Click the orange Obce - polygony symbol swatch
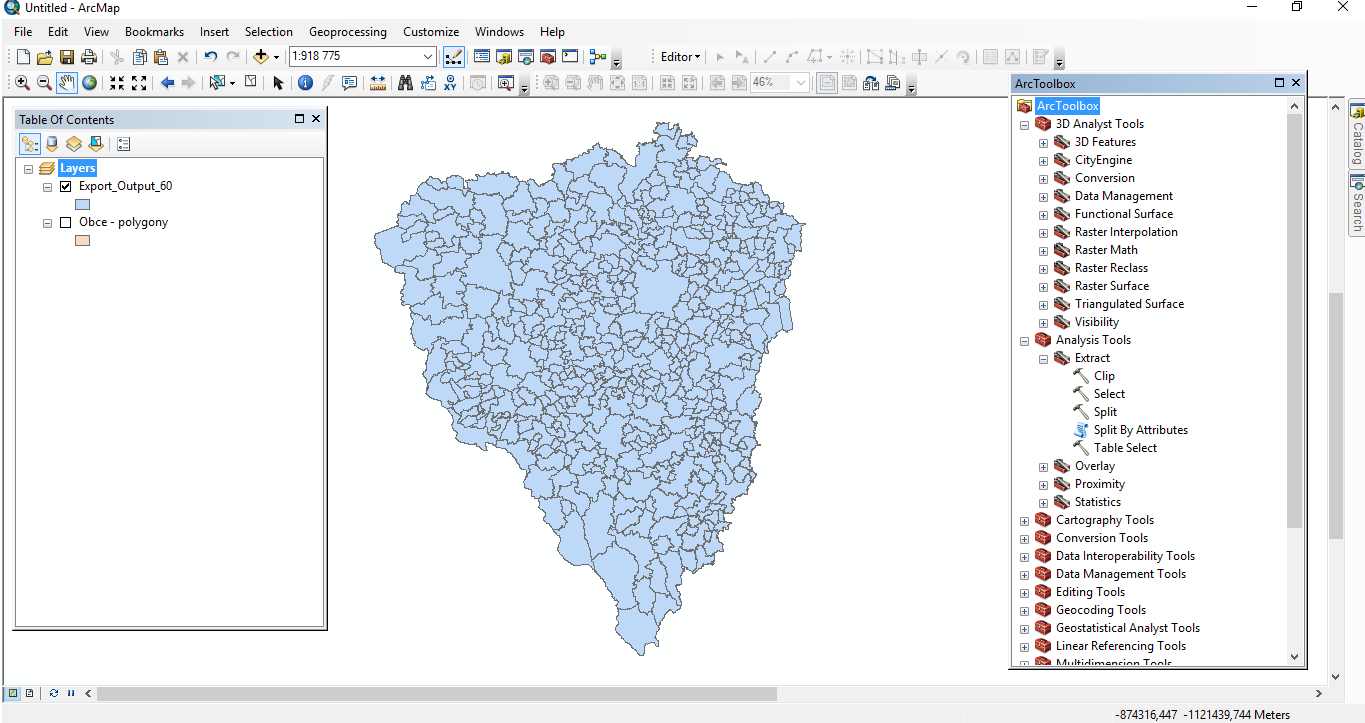 click(x=83, y=240)
